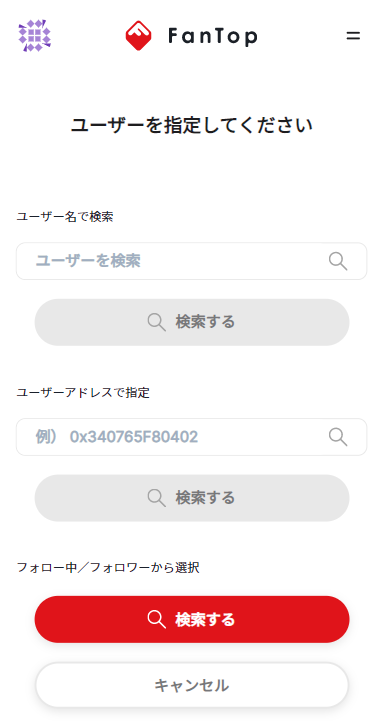
Task: Click the ユーザーアドレスで指定 label
Action: (83, 393)
